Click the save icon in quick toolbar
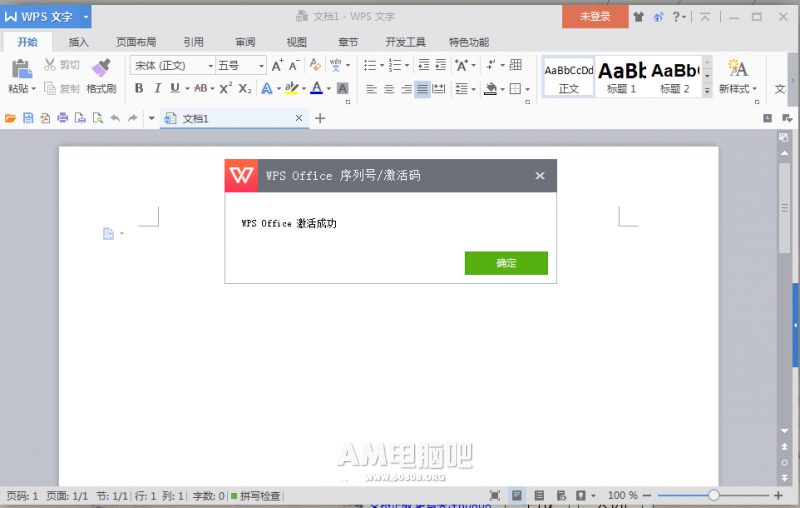Screen dimensions: 800x508 tap(28, 118)
